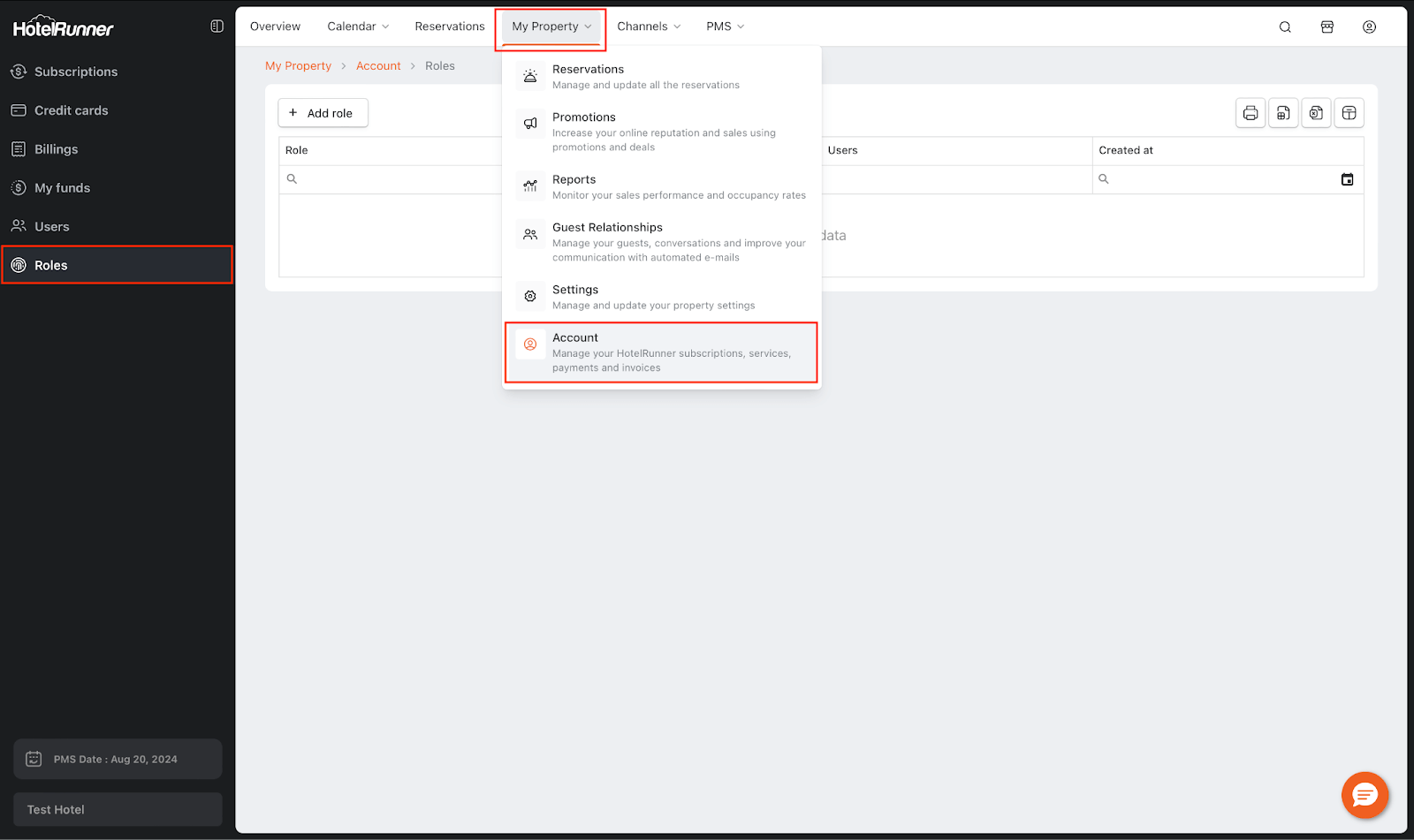Go to My Property breadcrumb link

(298, 66)
